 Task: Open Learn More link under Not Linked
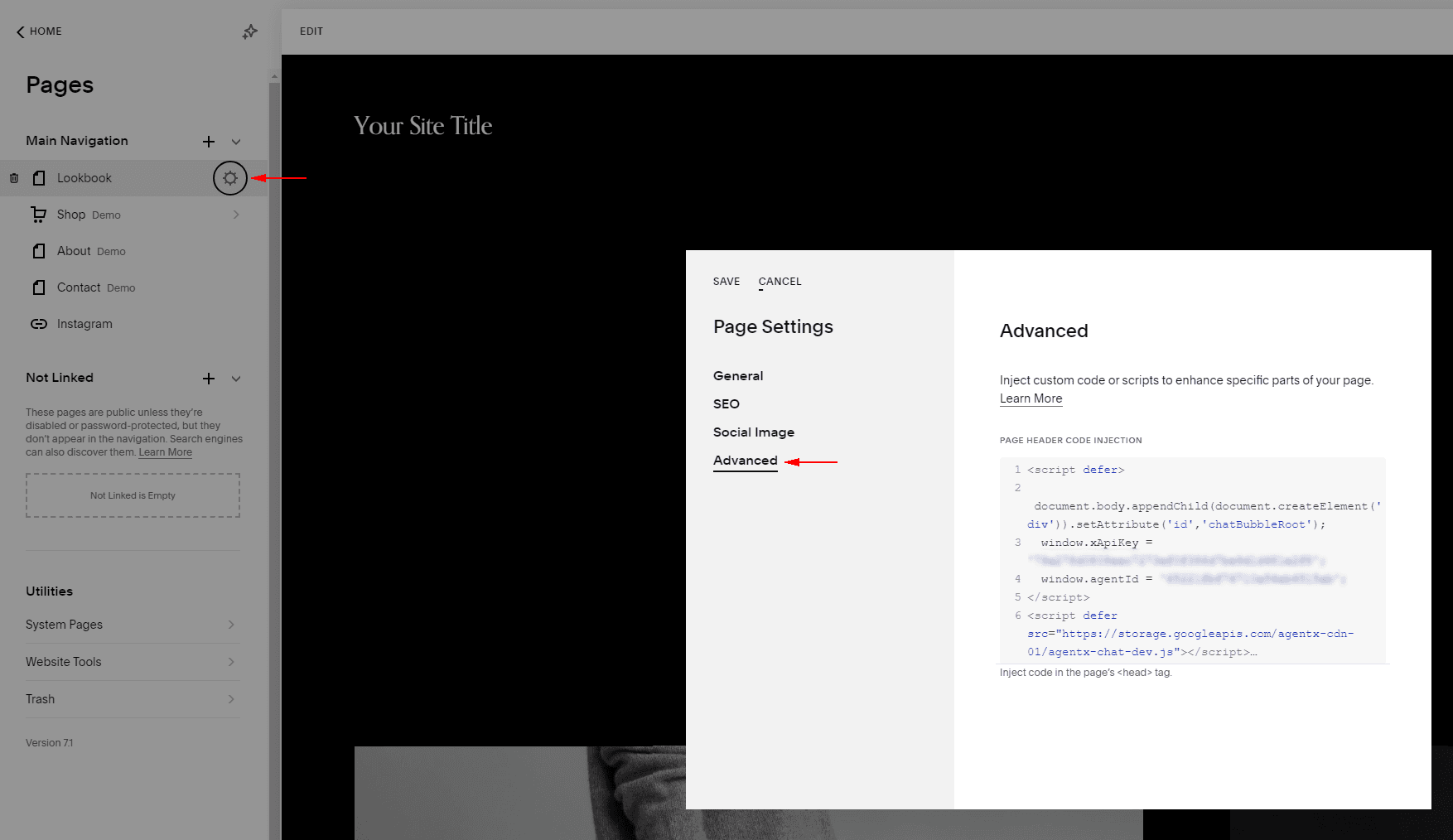165,452
